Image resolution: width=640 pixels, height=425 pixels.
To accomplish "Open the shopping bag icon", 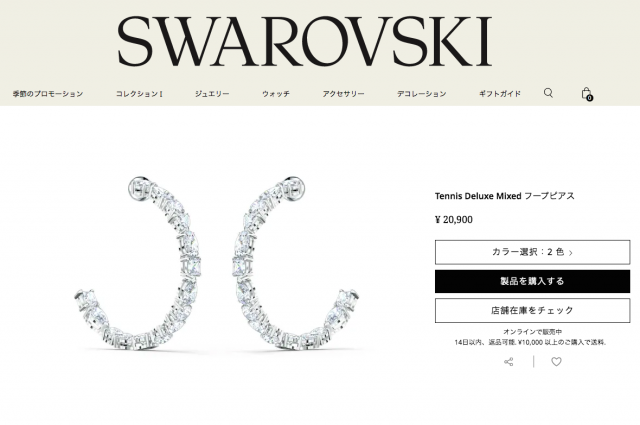I will point(587,94).
